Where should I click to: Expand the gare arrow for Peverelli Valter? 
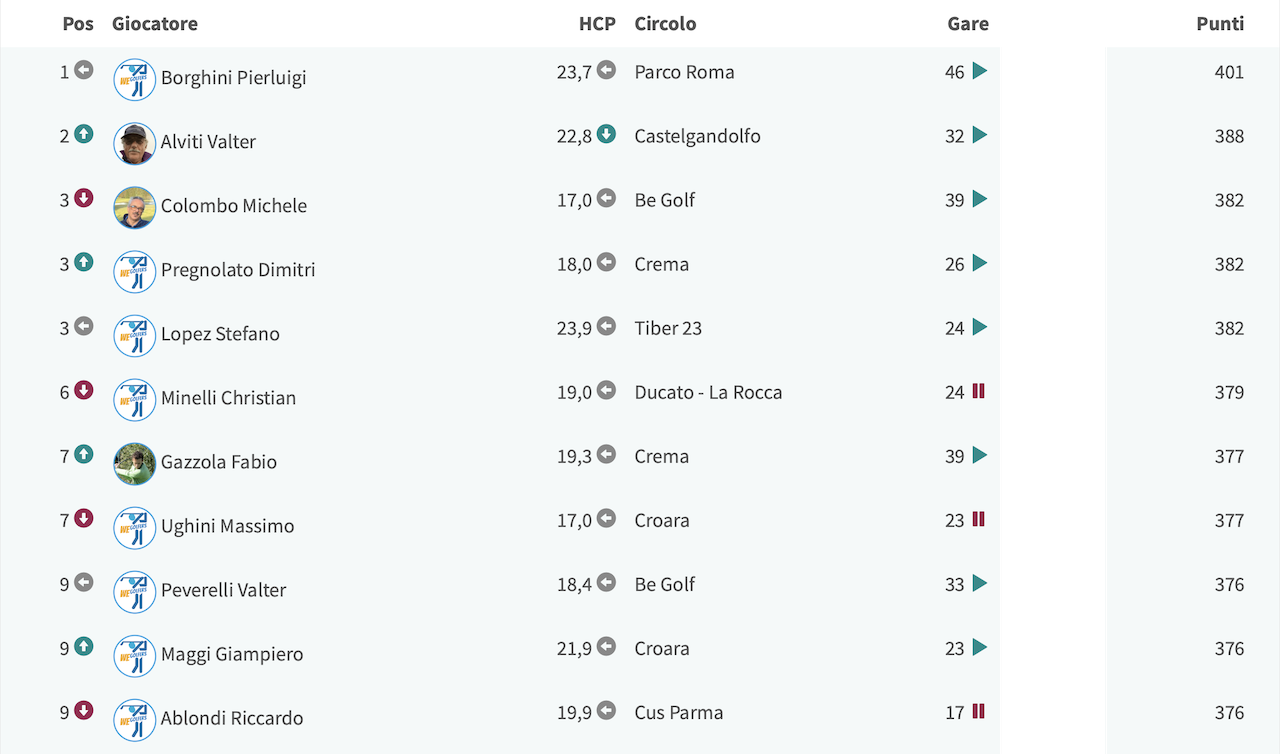point(980,583)
